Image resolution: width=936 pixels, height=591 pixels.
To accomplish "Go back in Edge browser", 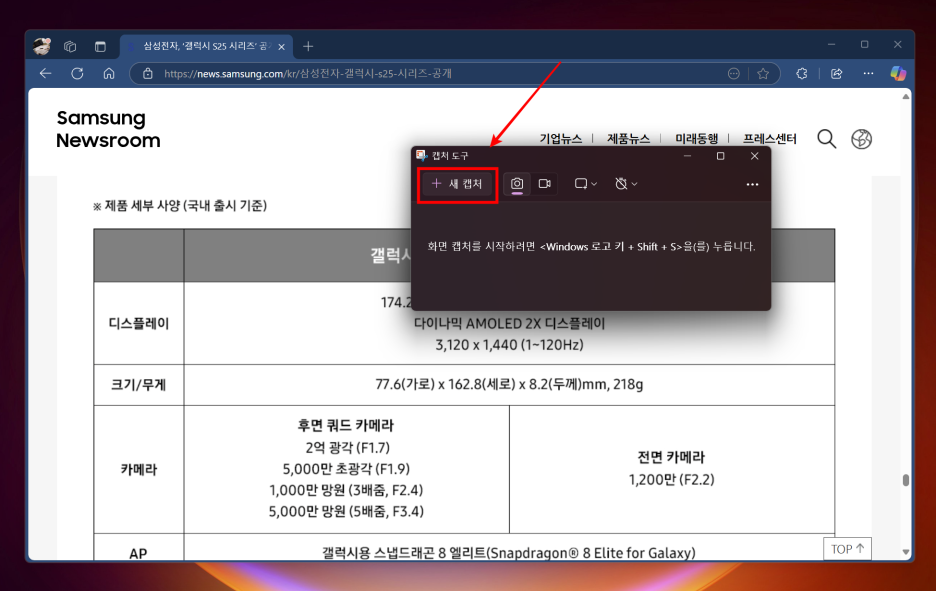I will 45,73.
